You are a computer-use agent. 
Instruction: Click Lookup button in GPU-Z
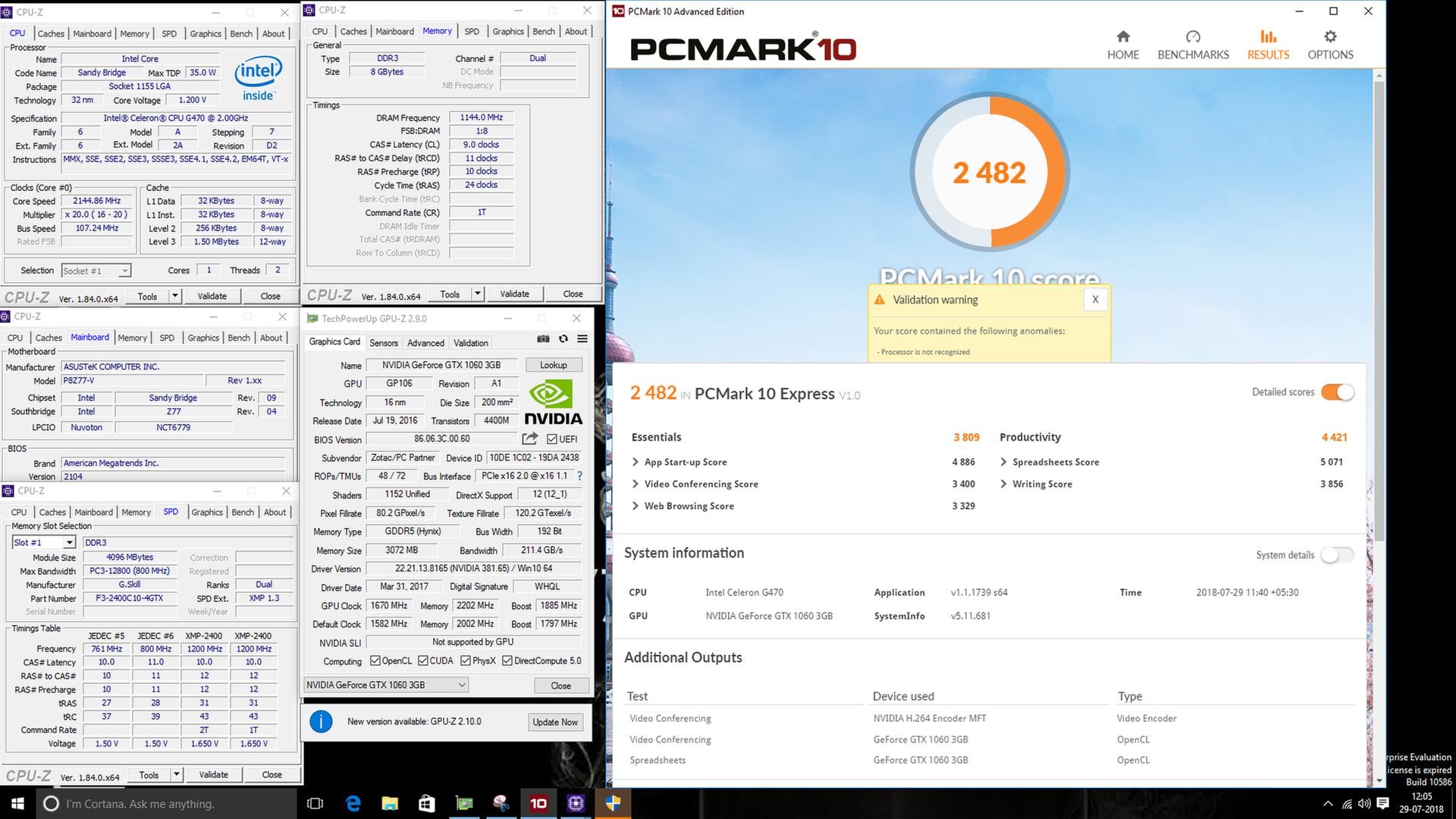(554, 365)
